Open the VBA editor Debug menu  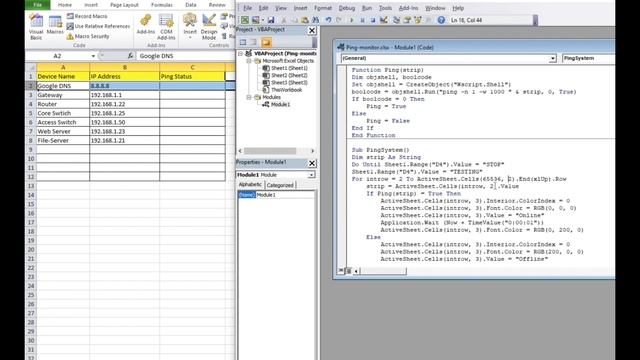[x=347, y=8]
